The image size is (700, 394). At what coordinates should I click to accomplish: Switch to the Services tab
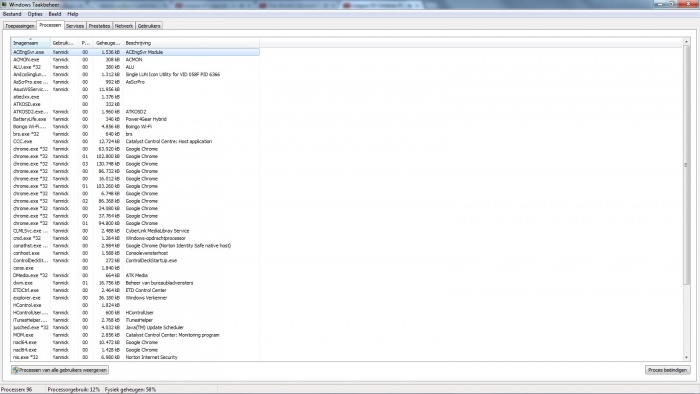click(75, 26)
